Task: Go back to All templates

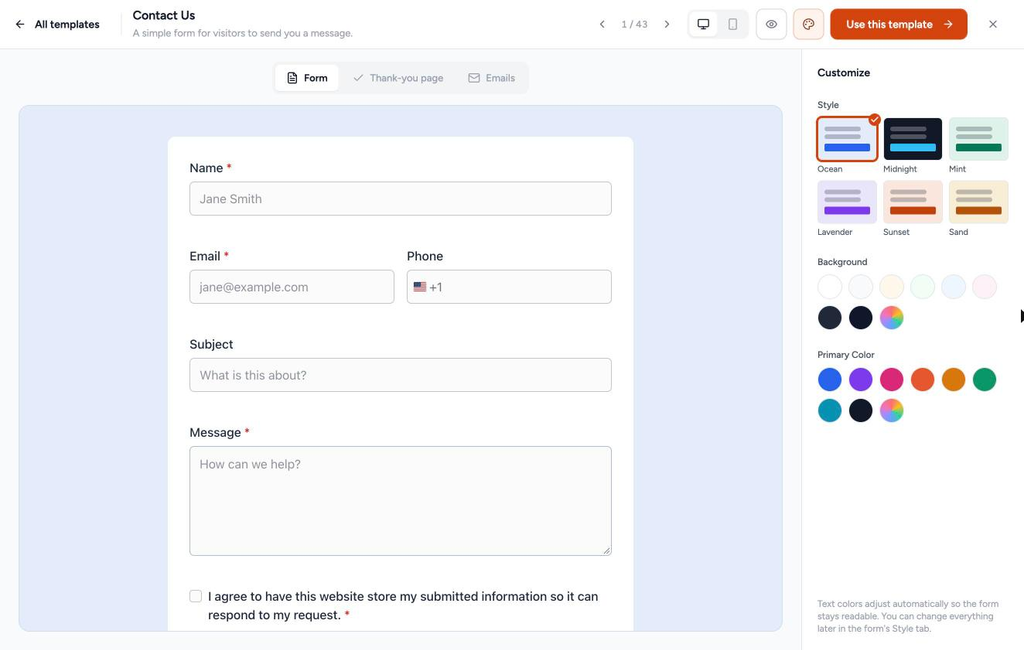Action: 57,24
